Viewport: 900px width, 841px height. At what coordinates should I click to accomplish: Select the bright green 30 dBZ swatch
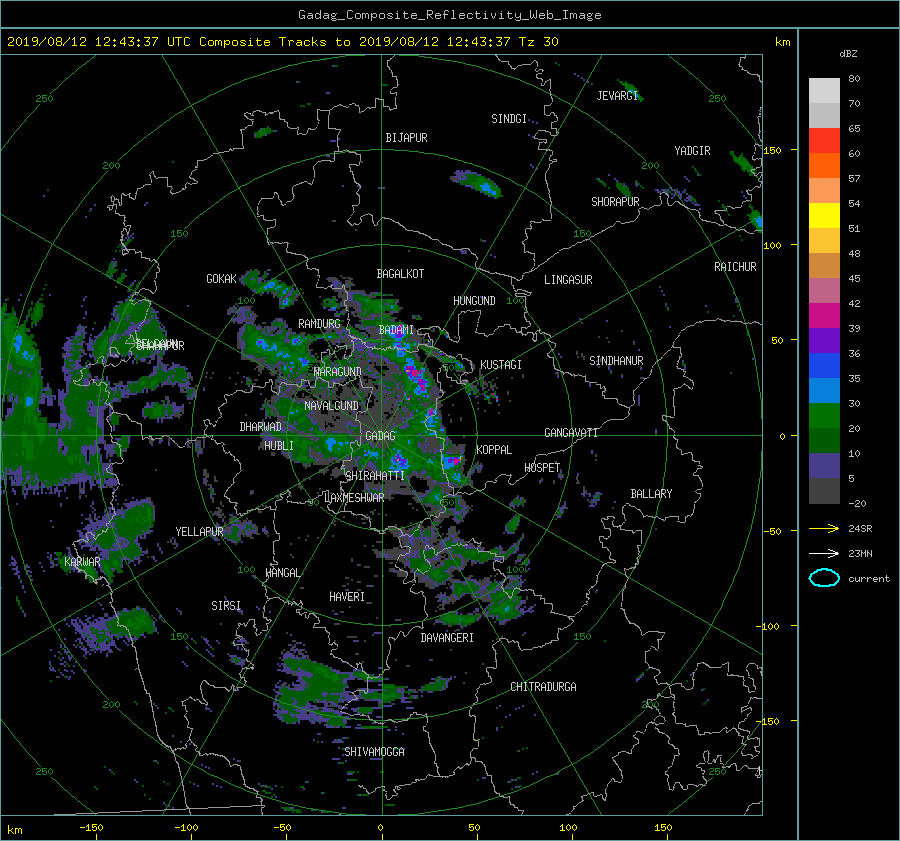(x=824, y=415)
